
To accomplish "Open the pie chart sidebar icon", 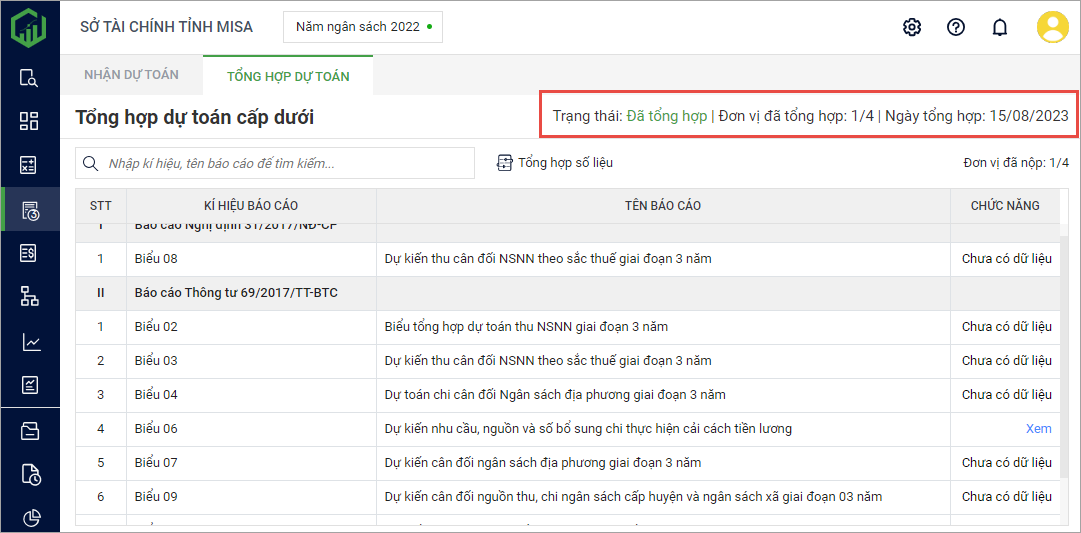I will point(29,517).
